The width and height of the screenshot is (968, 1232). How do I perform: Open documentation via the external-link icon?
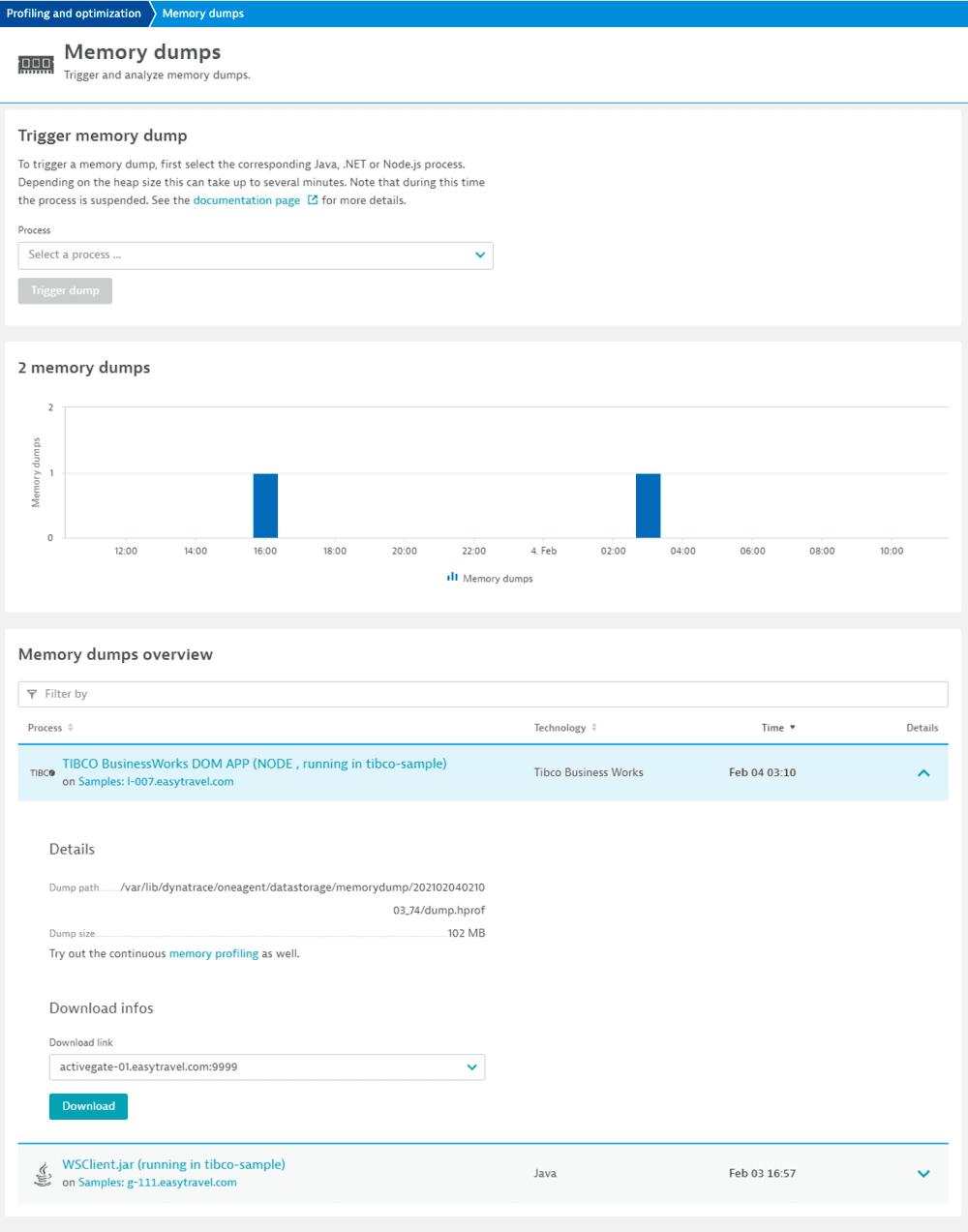coord(311,199)
